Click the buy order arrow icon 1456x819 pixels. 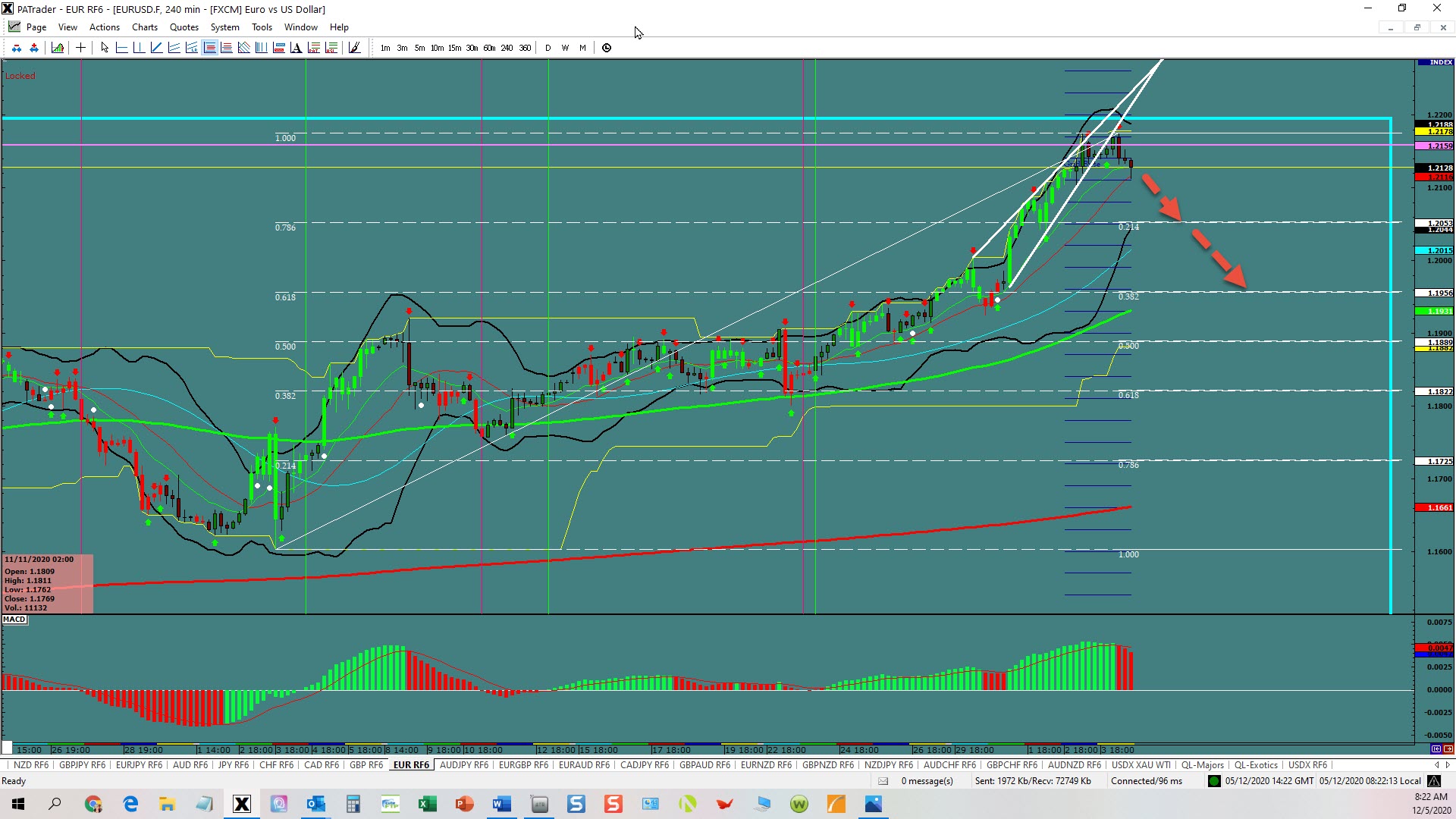pos(34,48)
